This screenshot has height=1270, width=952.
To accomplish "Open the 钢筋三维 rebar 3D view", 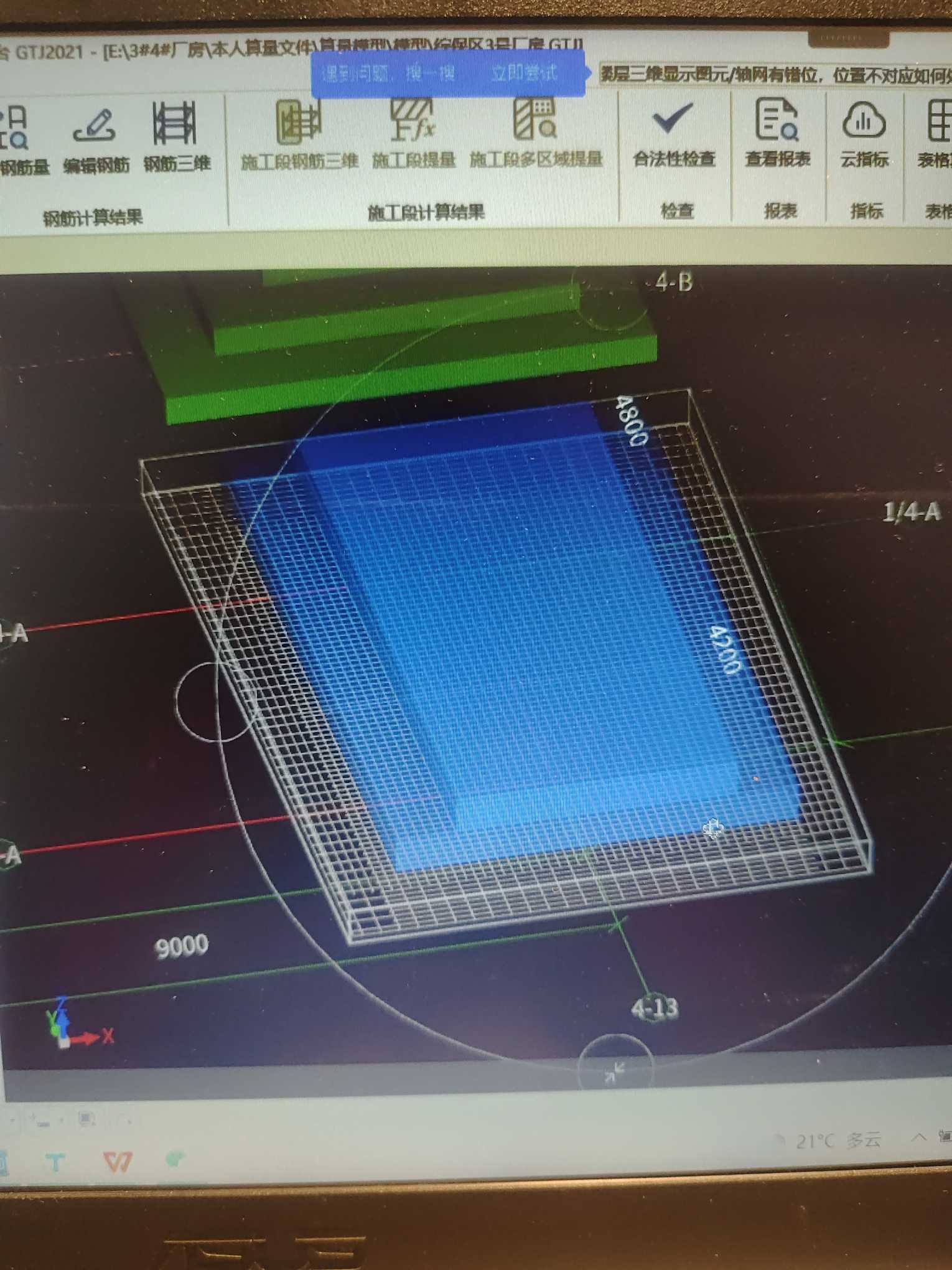I will click(x=177, y=137).
